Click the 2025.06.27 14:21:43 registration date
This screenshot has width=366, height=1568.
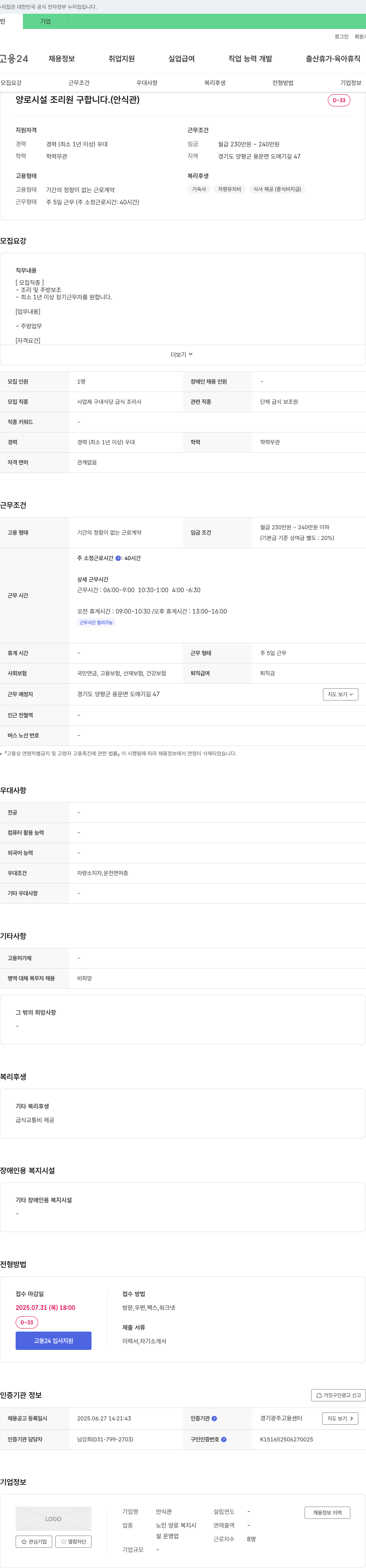104,1418
